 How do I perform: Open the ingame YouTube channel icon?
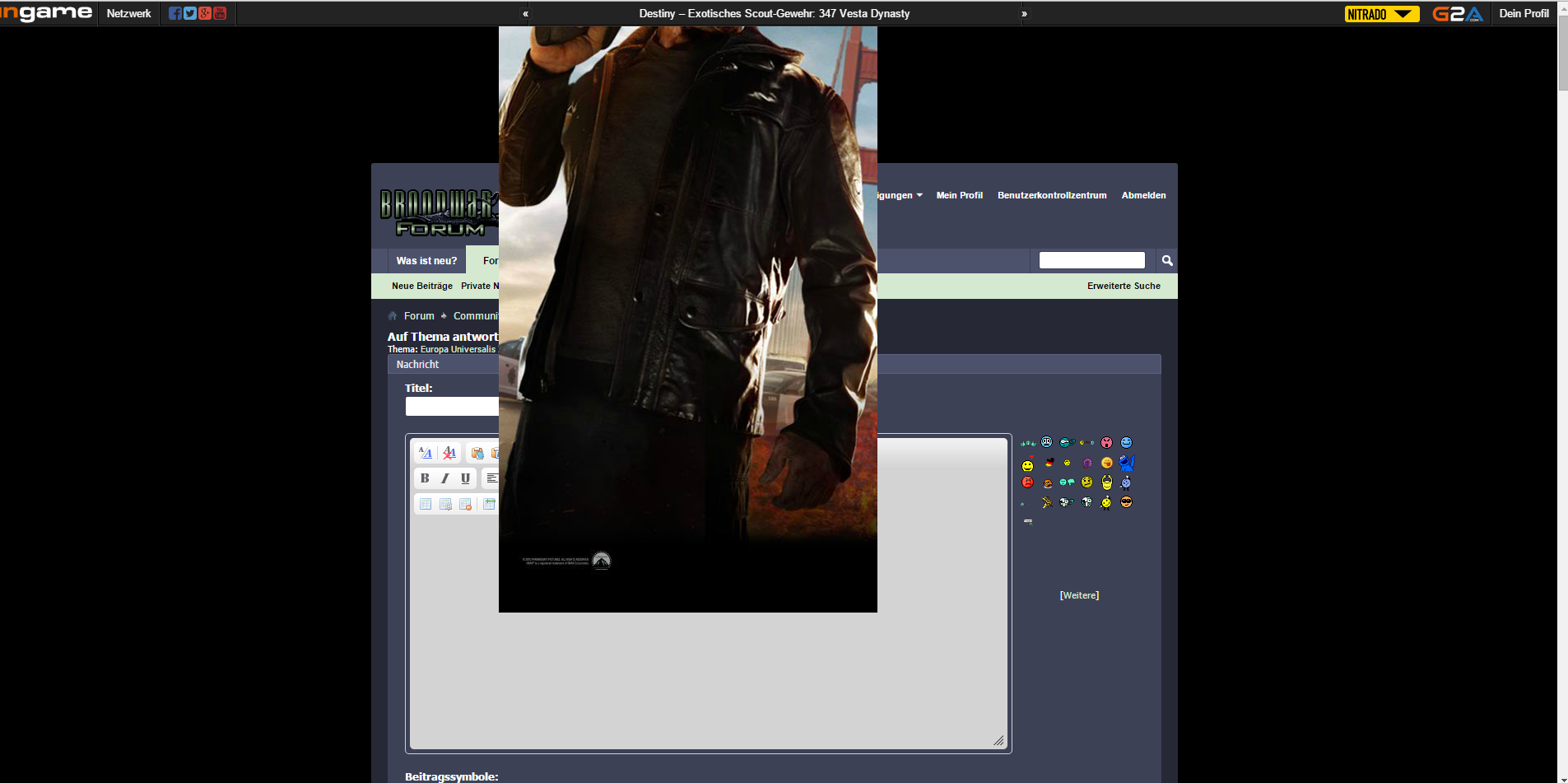pos(220,13)
